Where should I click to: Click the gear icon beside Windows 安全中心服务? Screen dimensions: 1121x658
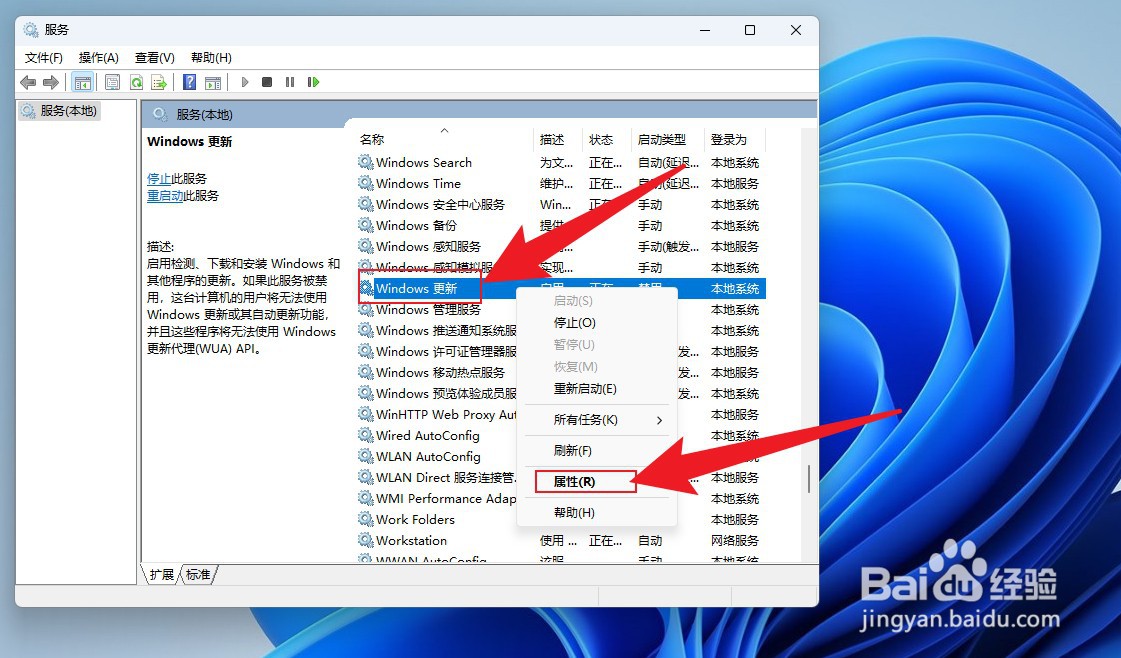[366, 205]
